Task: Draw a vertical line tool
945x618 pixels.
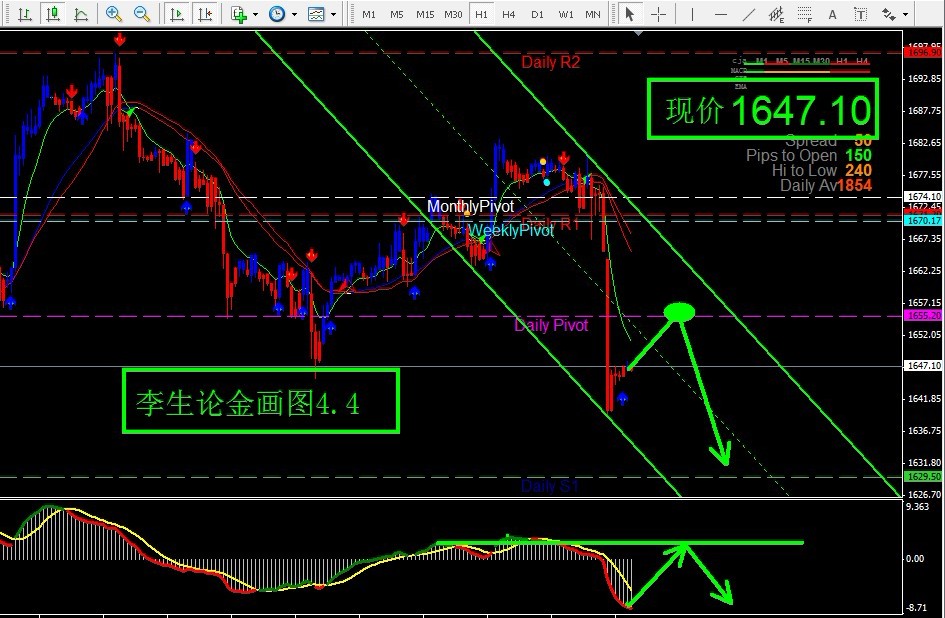Action: 692,14
